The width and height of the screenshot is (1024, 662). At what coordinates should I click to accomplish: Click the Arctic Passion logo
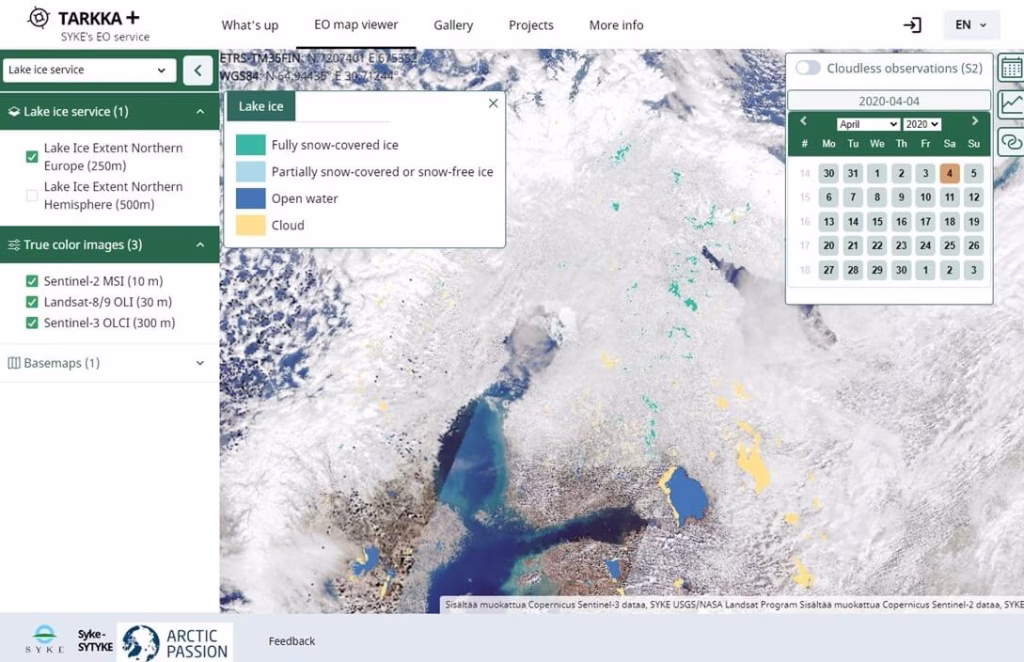(174, 642)
